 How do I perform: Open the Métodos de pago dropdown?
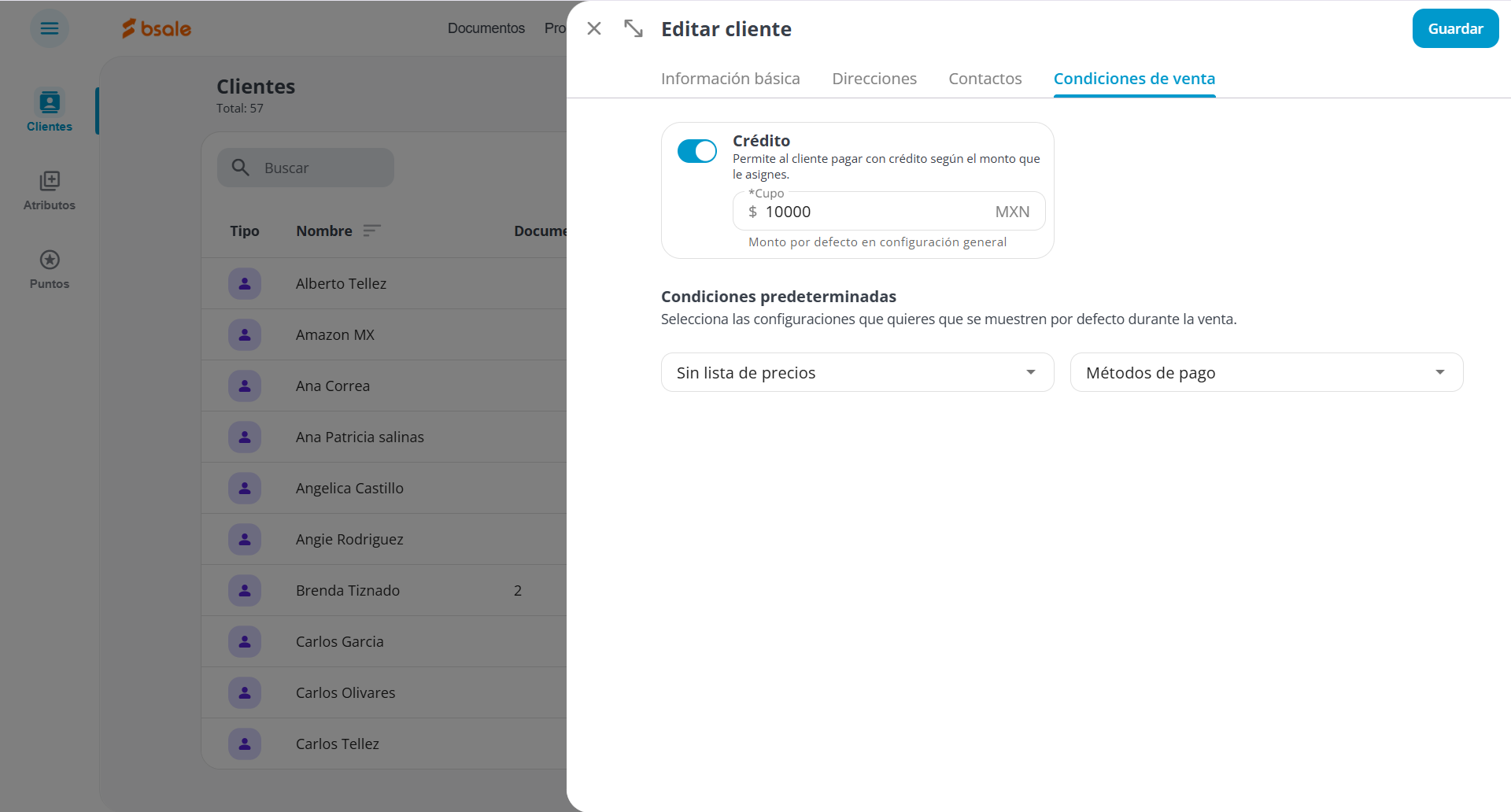(x=1266, y=372)
